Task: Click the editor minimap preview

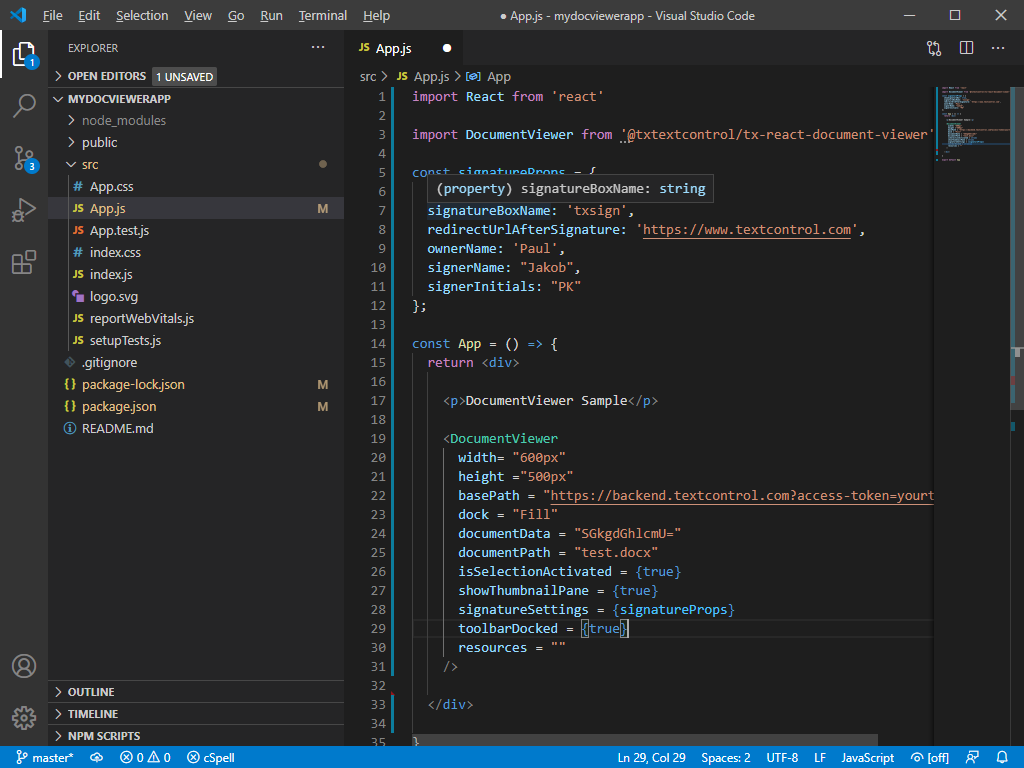Action: click(x=972, y=124)
